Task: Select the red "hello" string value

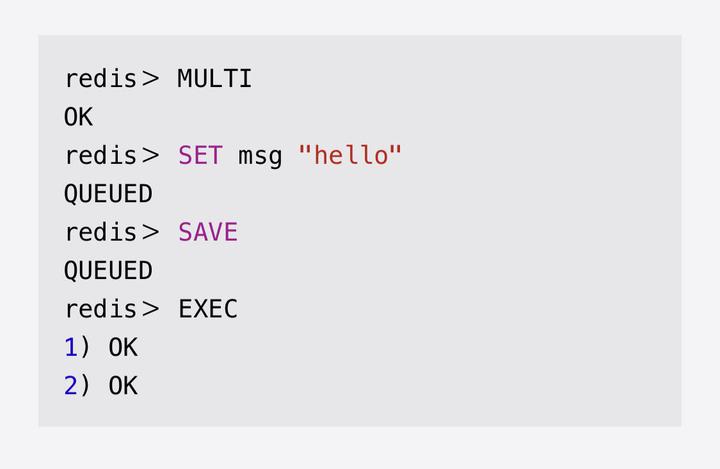Action: click(350, 156)
